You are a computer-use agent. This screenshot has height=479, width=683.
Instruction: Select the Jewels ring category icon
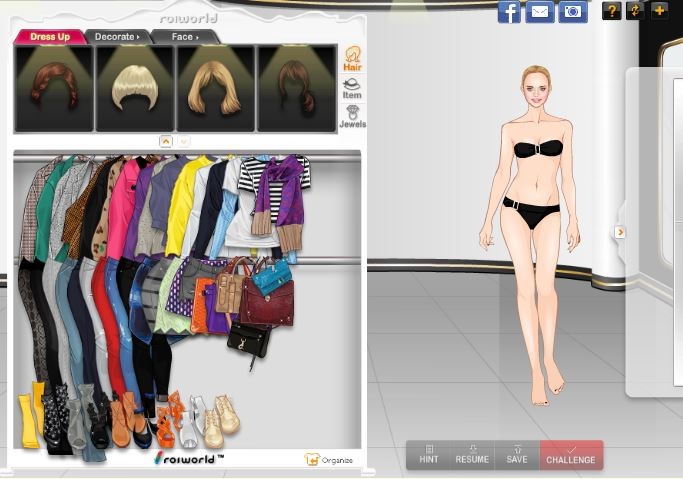(x=352, y=116)
